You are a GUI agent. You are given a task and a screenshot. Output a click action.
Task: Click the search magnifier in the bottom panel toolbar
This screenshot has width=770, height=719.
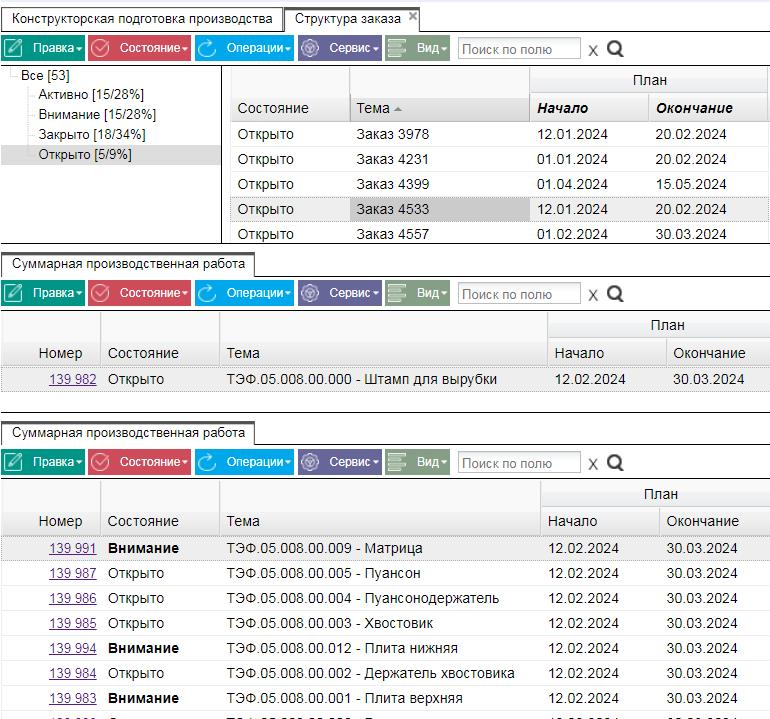(x=615, y=463)
